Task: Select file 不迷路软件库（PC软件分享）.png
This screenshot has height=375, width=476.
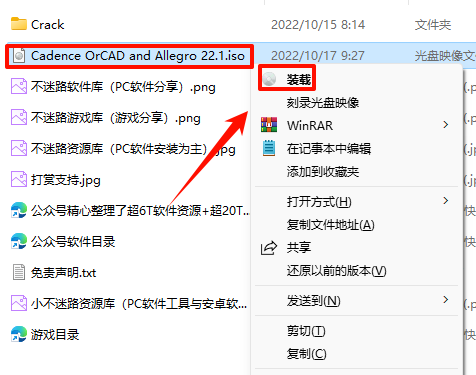Action: pyautogui.click(x=123, y=87)
